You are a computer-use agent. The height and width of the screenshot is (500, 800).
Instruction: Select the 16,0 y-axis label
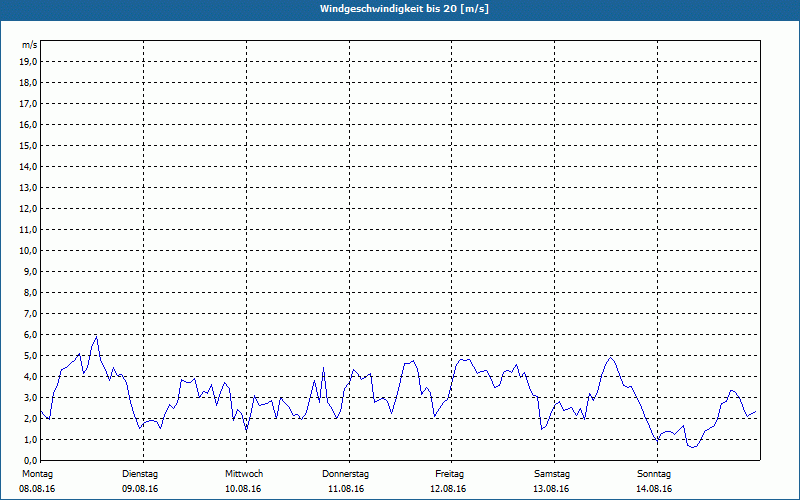[x=28, y=124]
